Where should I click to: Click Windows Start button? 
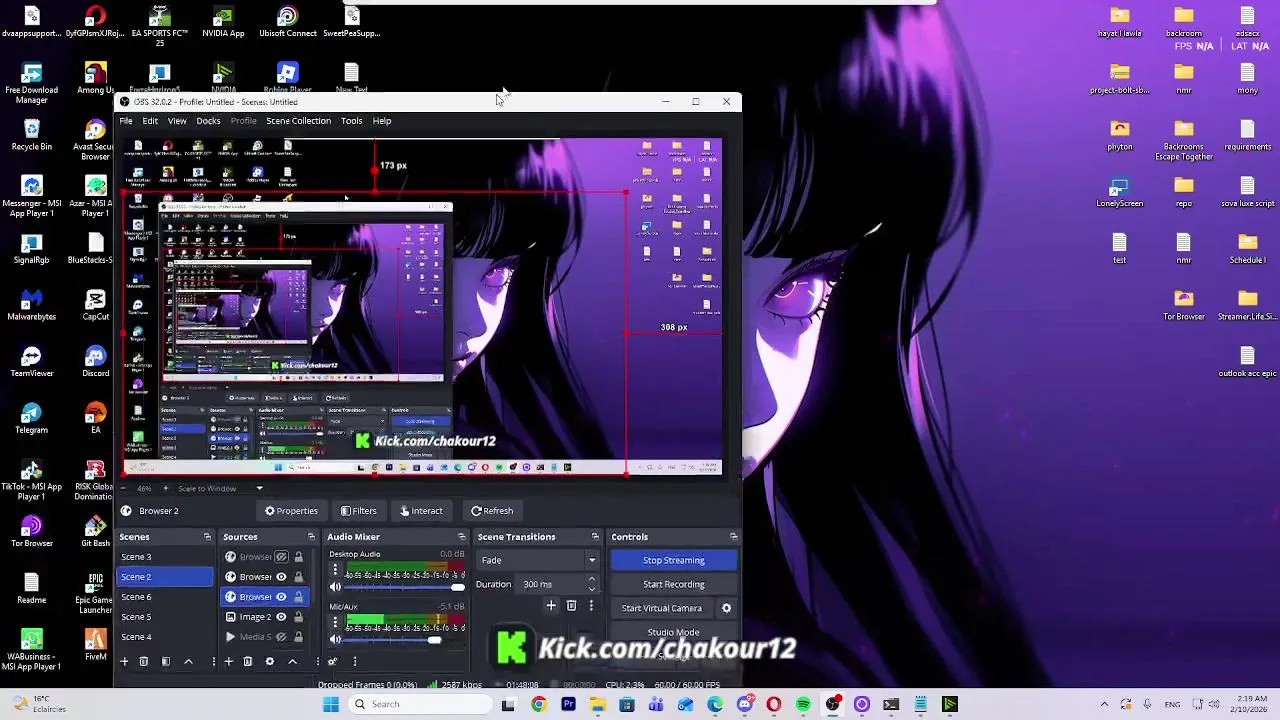click(x=331, y=704)
